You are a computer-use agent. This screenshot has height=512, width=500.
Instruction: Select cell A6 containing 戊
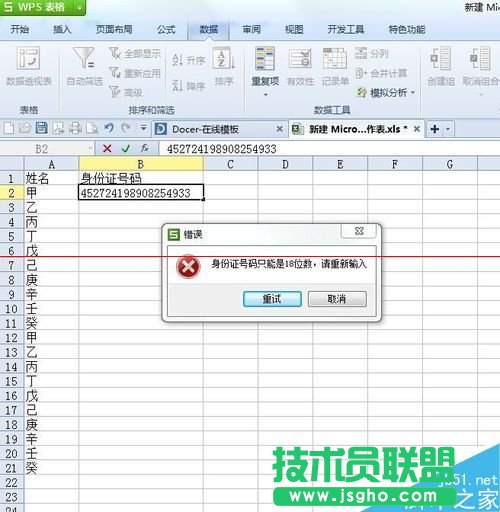tap(51, 251)
